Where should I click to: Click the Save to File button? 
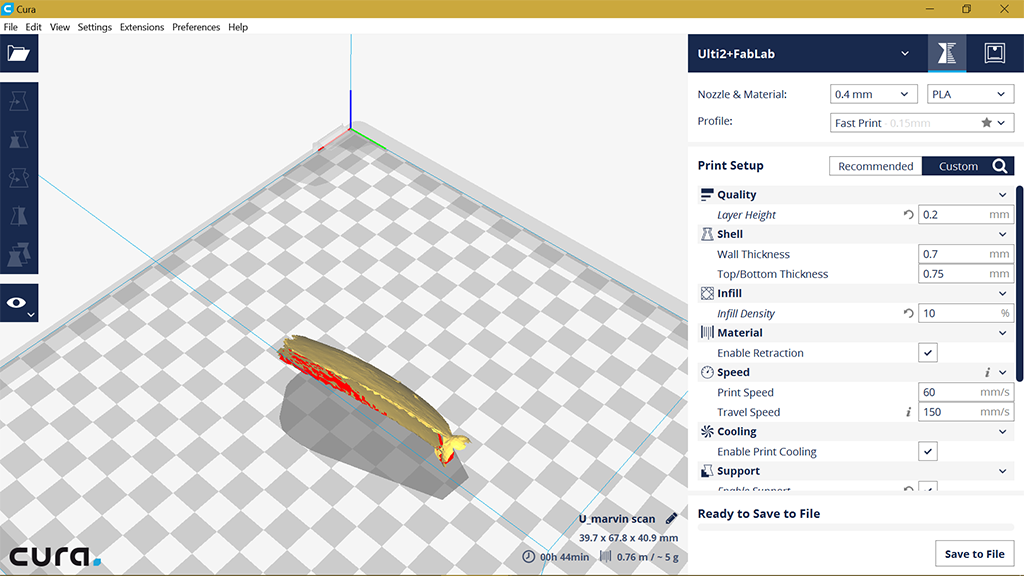coord(974,554)
